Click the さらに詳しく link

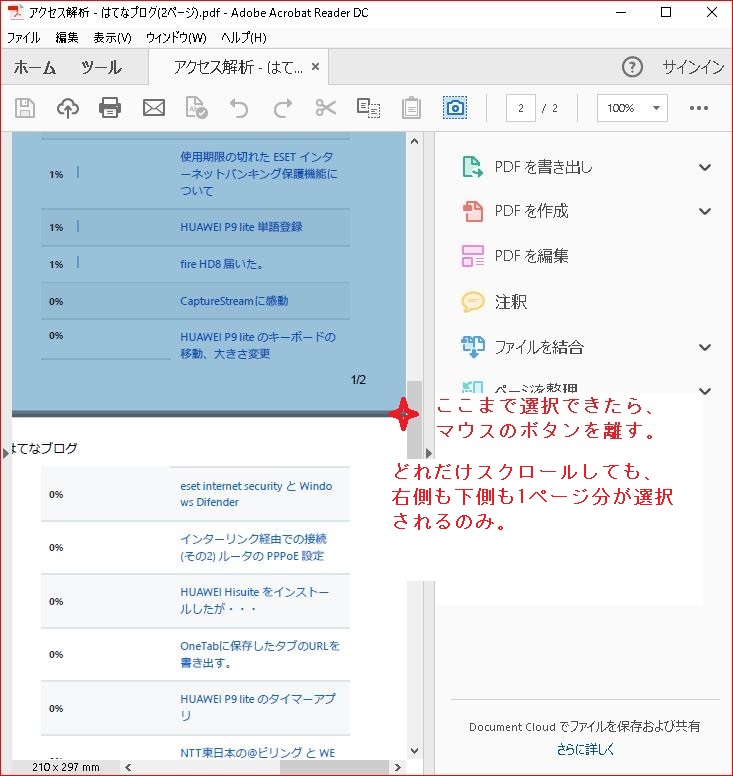click(x=585, y=749)
